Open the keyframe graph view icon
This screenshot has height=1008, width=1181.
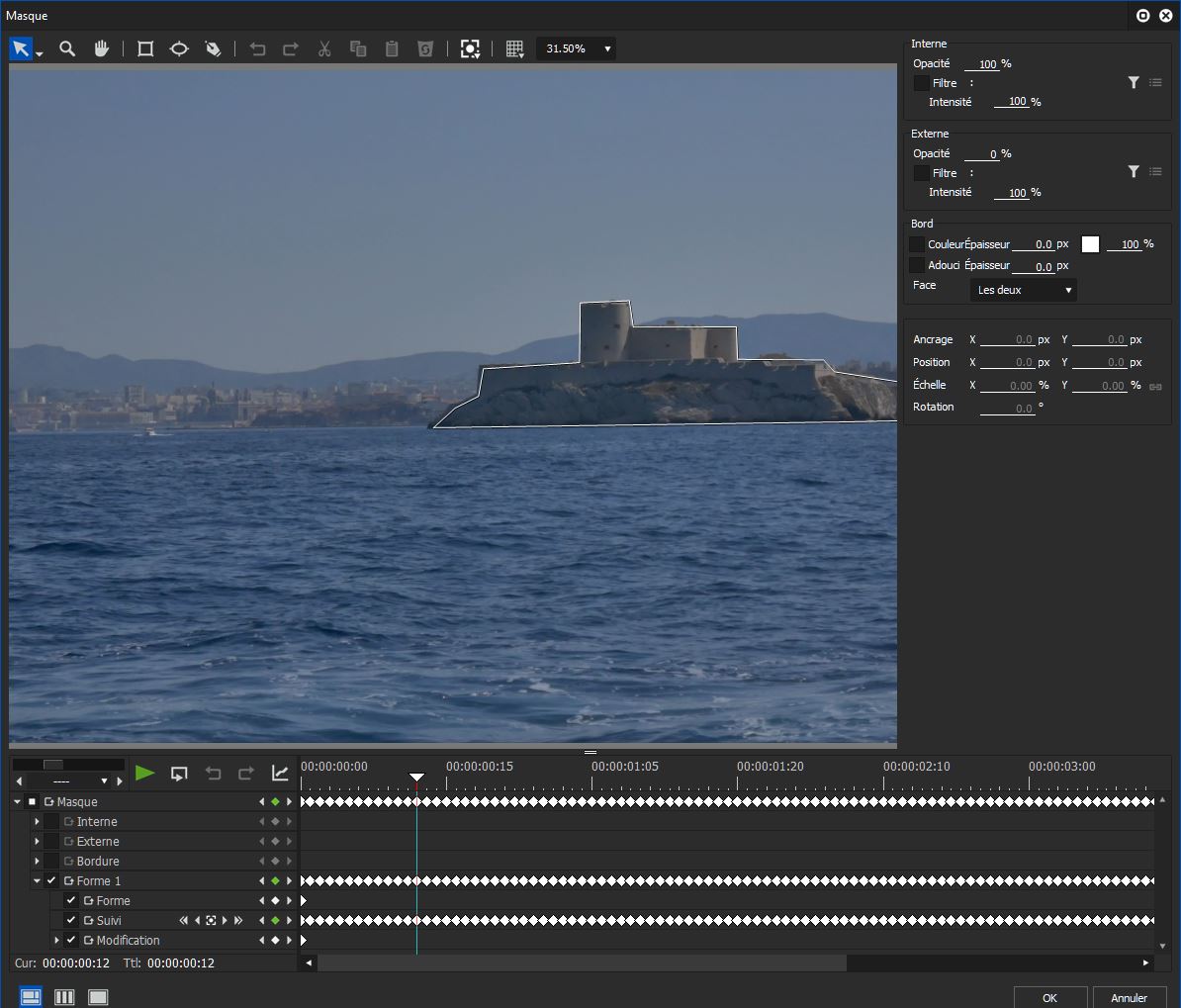coord(280,773)
